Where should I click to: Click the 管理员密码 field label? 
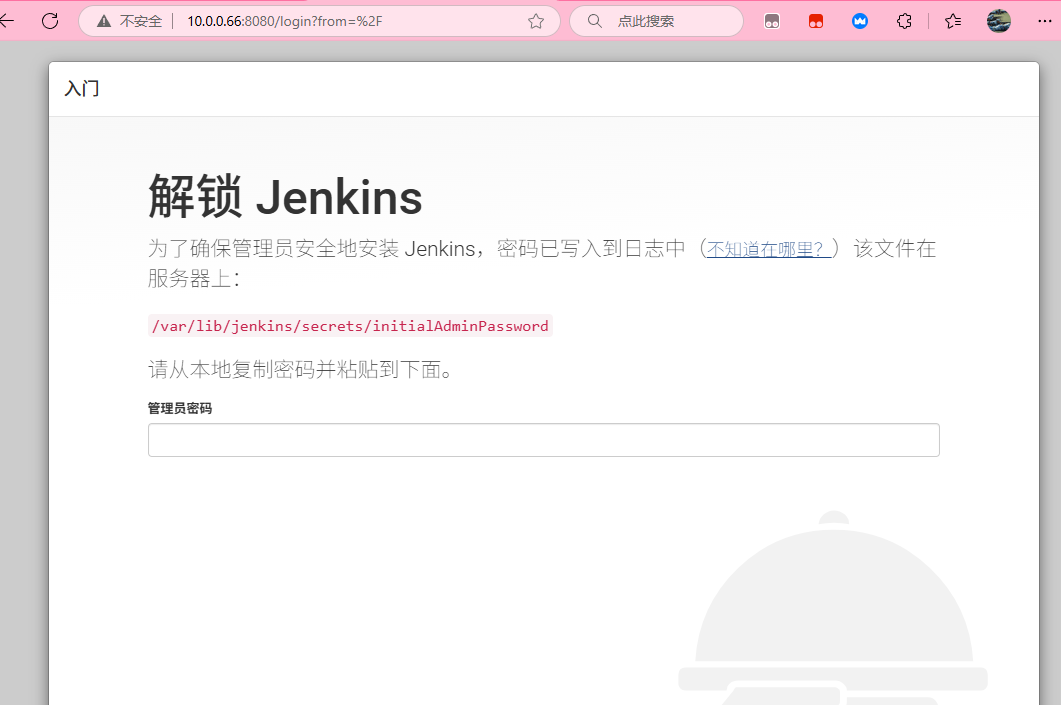point(180,408)
